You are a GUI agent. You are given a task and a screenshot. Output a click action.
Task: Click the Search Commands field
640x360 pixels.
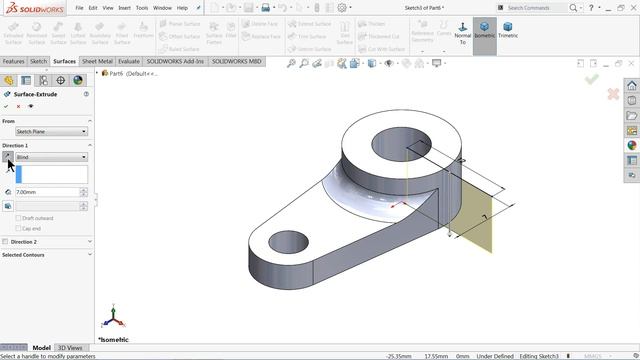[532, 8]
